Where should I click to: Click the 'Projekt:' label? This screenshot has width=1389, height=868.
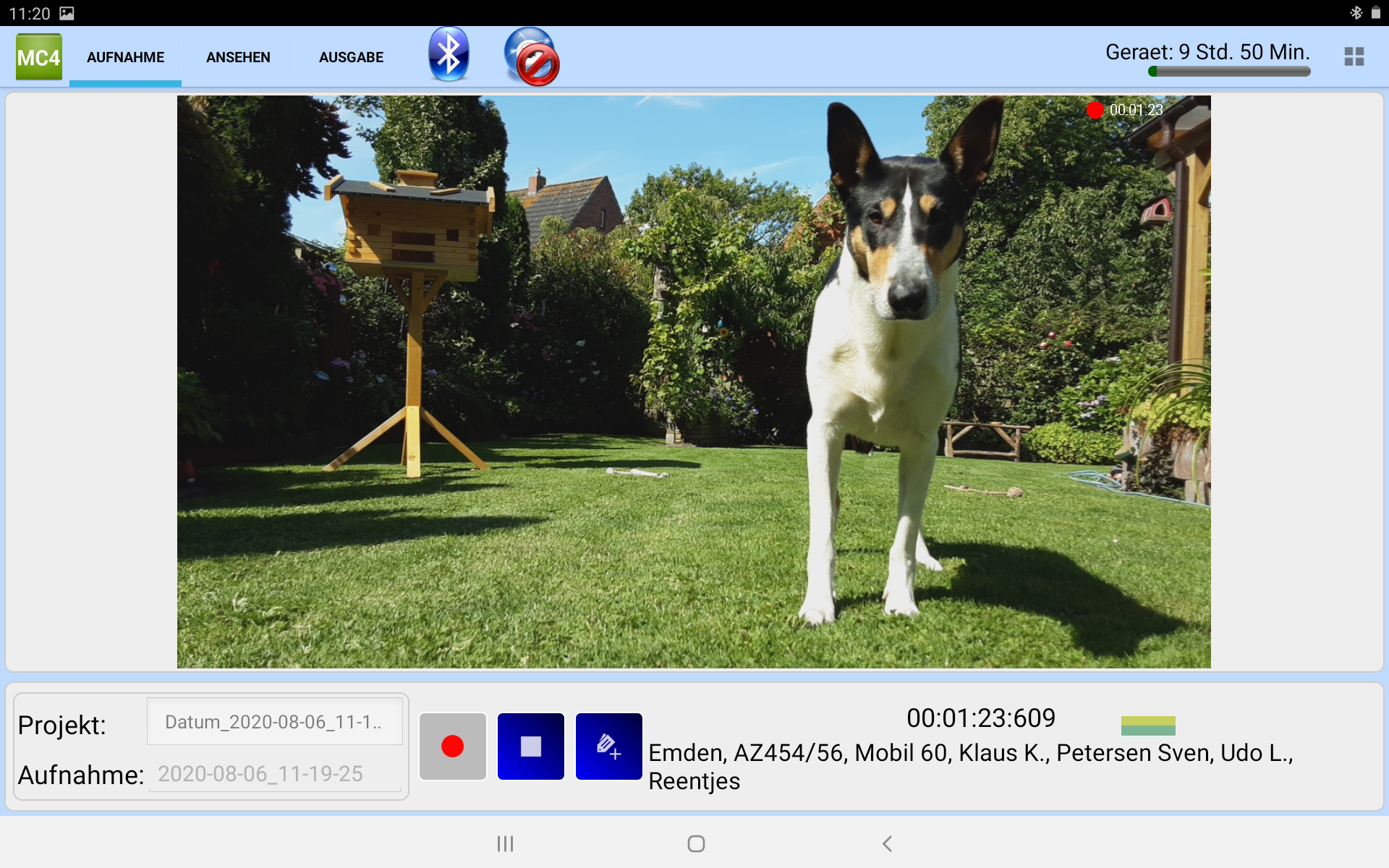click(62, 725)
